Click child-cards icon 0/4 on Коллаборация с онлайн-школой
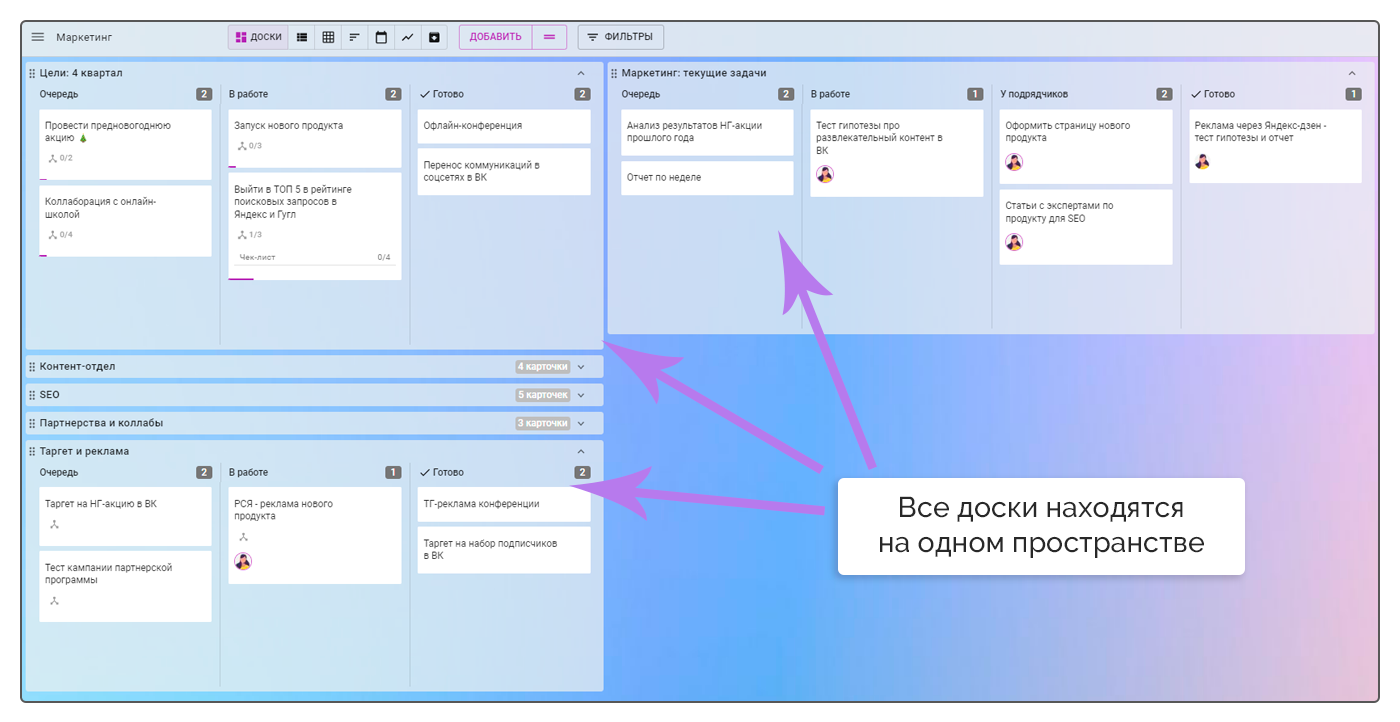 (60, 235)
